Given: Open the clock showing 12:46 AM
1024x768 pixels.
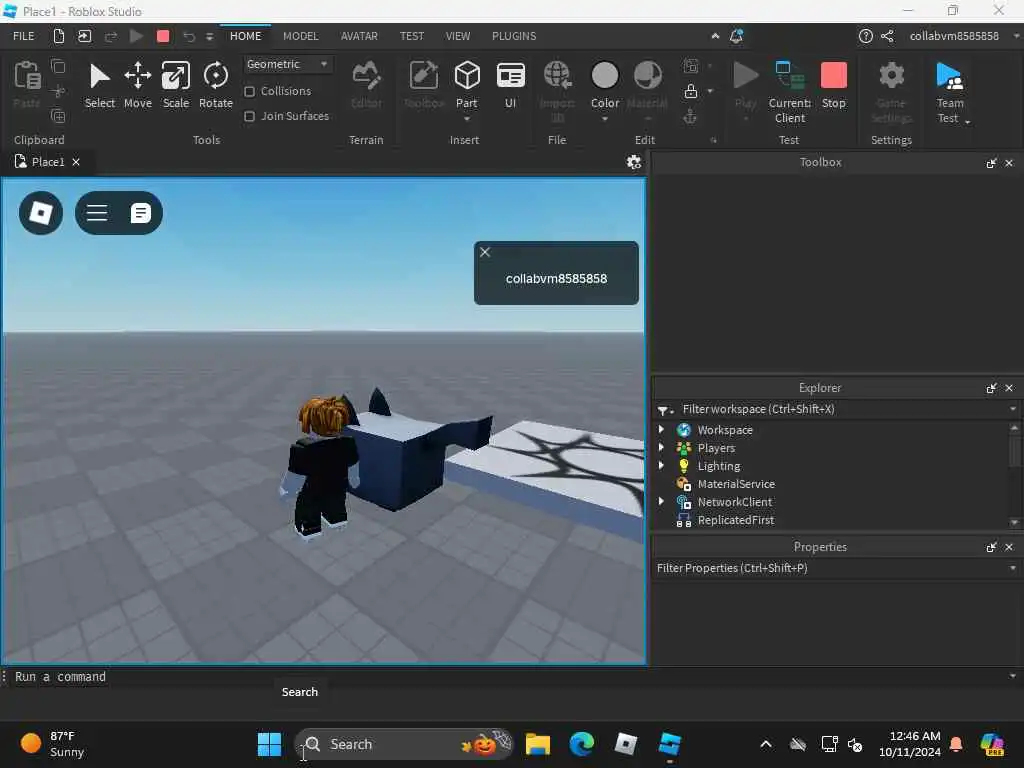Looking at the screenshot, I should [x=910, y=744].
